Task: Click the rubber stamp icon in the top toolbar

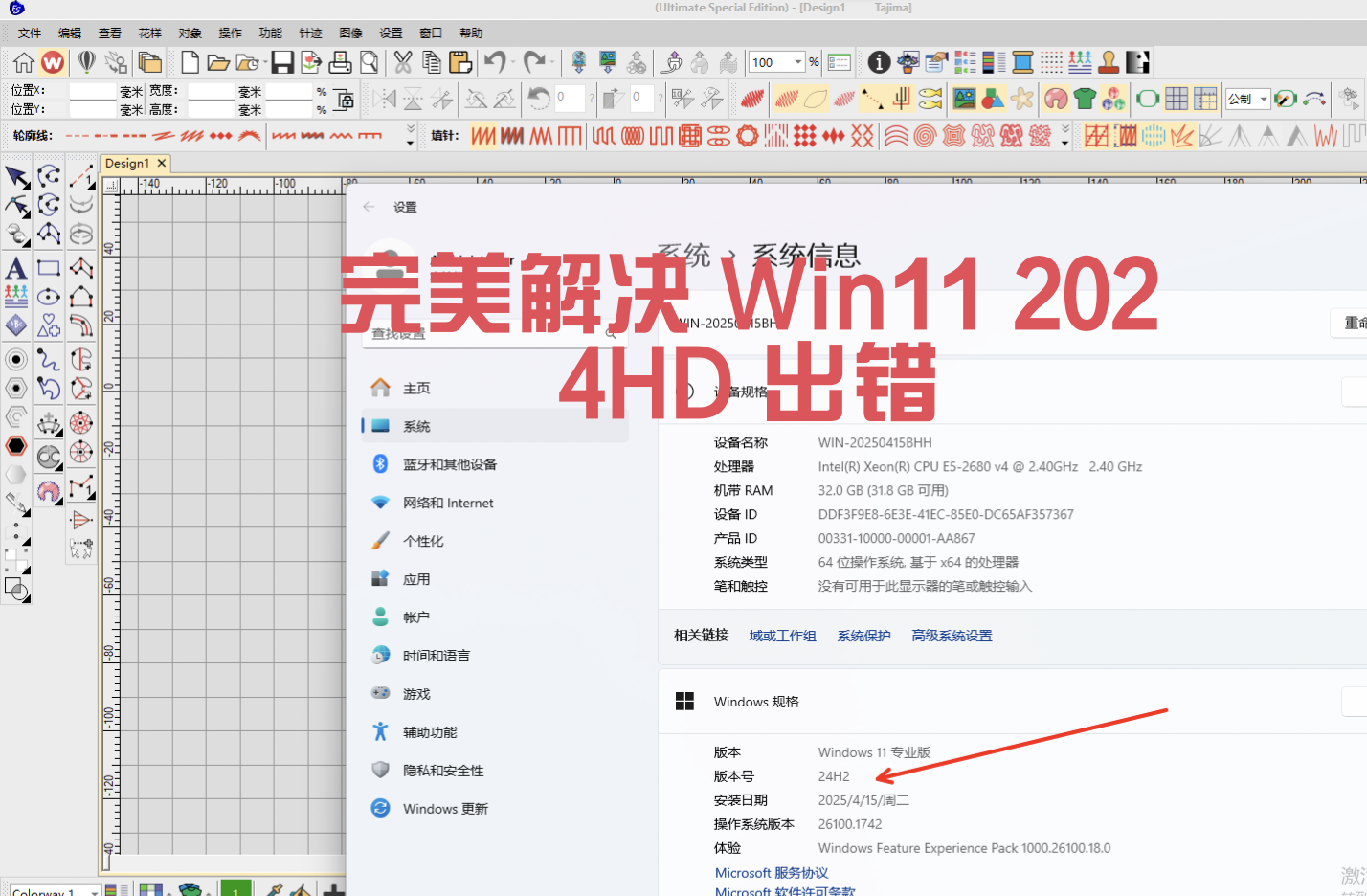Action: pos(1109,63)
